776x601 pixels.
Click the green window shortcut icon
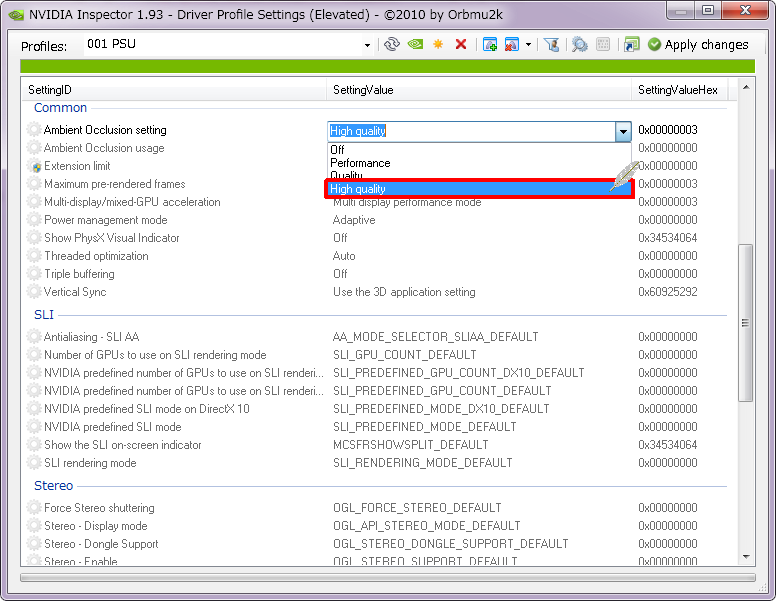pyautogui.click(x=631, y=45)
